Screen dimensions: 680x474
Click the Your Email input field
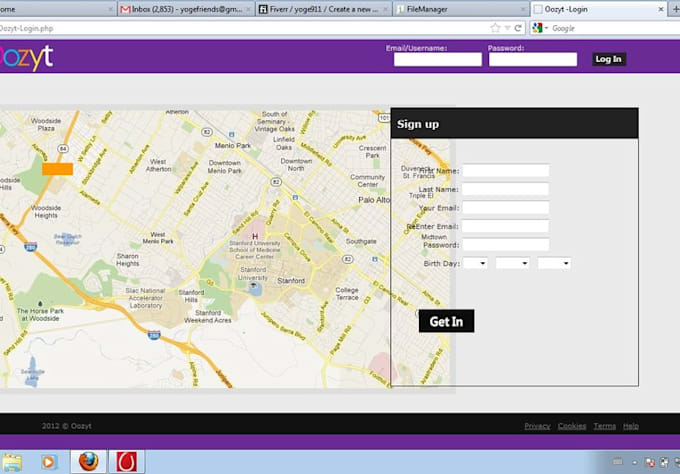(506, 208)
